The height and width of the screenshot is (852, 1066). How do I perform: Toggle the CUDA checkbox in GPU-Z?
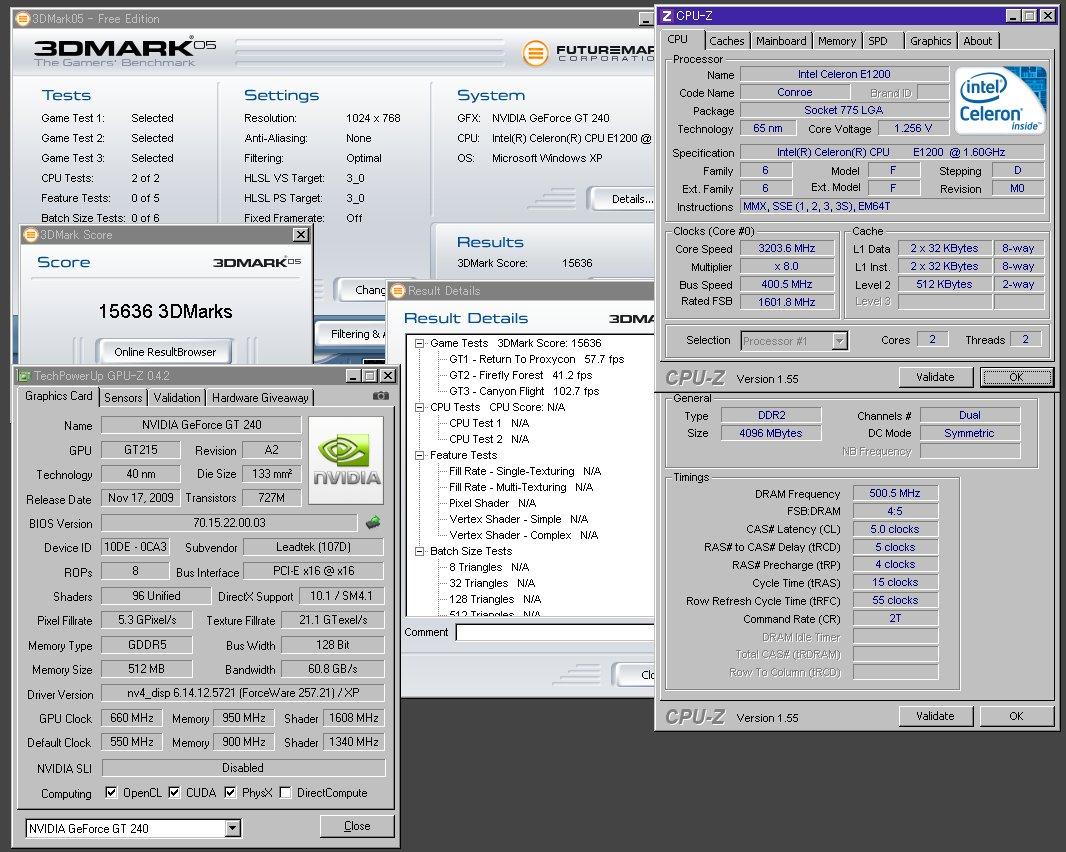(x=175, y=792)
